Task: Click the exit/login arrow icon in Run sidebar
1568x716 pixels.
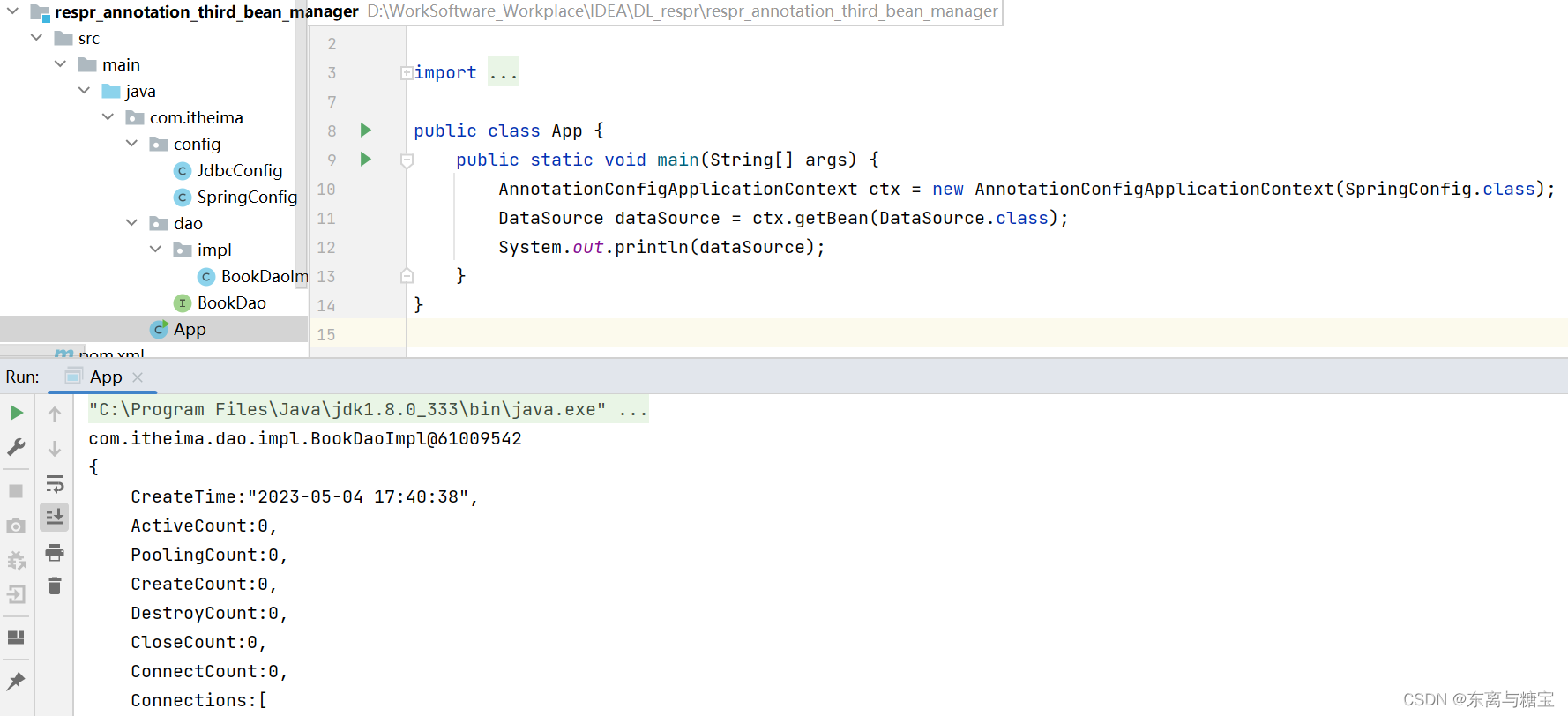Action: (x=16, y=594)
